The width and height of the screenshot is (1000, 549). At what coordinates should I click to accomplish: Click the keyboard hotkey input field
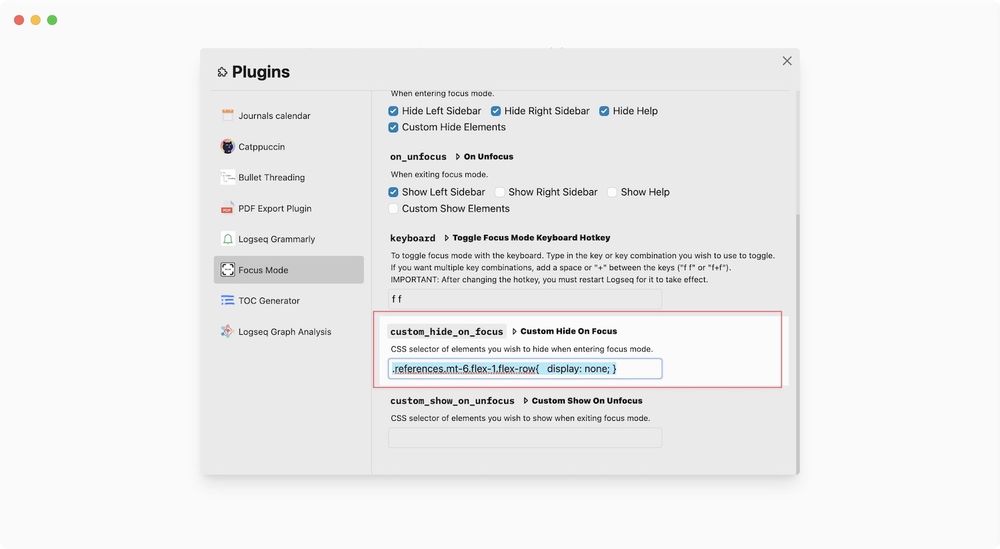click(525, 300)
